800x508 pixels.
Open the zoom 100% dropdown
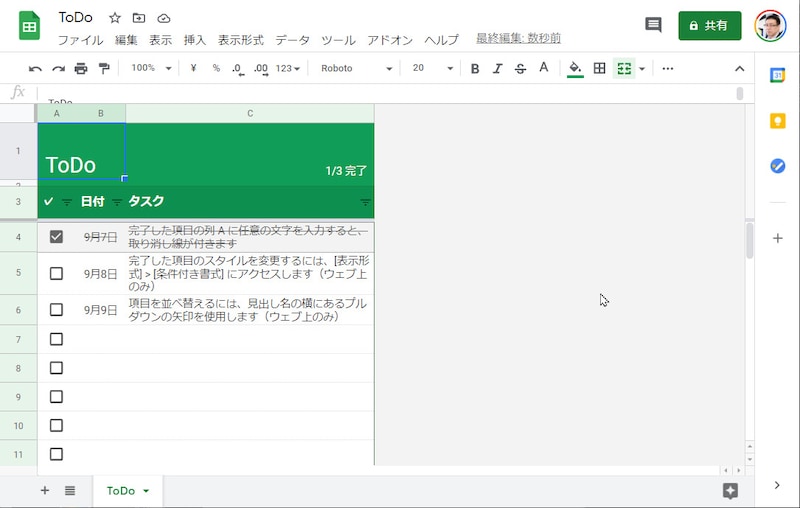pos(151,68)
